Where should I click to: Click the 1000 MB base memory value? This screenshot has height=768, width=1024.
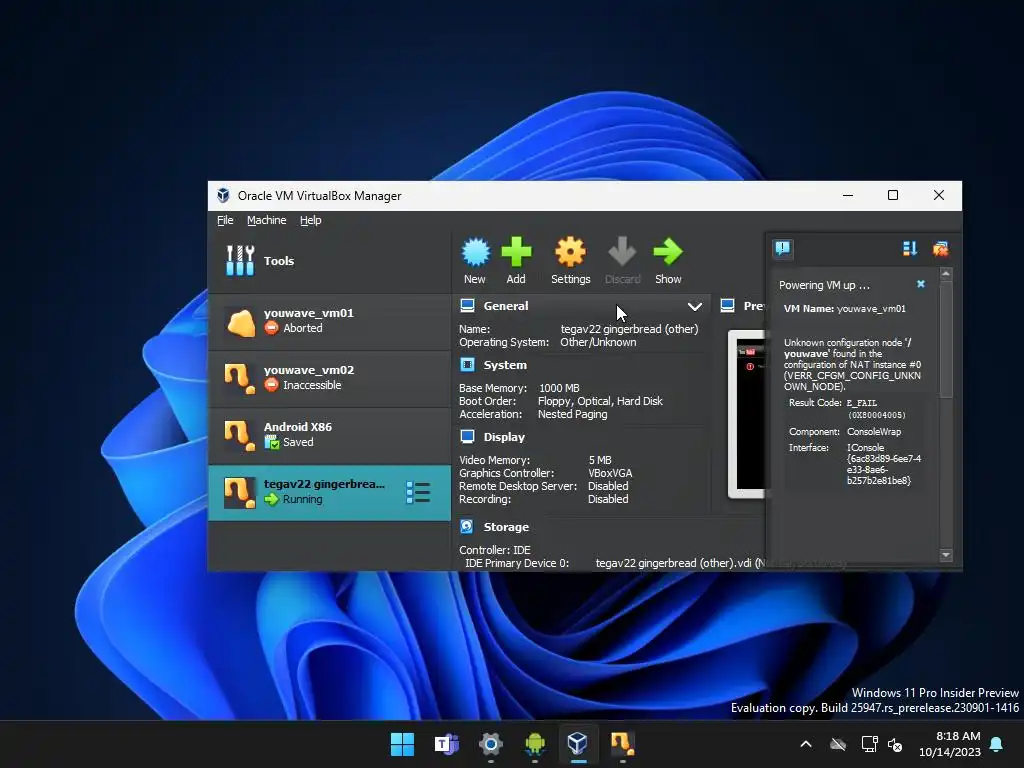(x=559, y=388)
